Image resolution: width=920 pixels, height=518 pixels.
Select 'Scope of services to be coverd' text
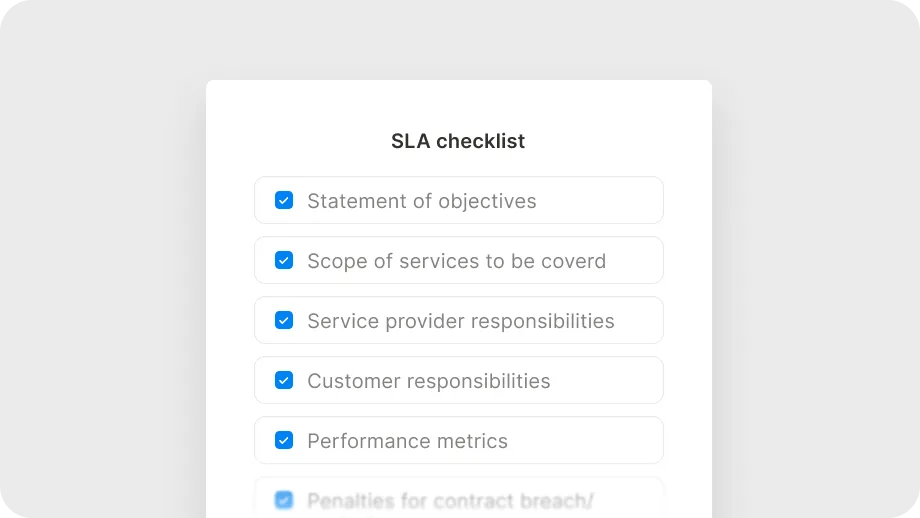click(x=456, y=261)
